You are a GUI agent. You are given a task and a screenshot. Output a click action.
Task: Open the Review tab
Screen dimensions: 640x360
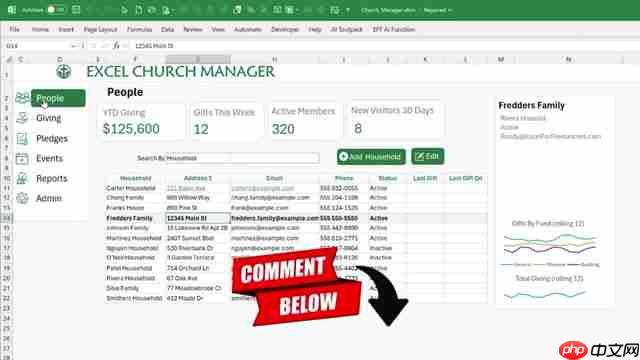coord(193,29)
